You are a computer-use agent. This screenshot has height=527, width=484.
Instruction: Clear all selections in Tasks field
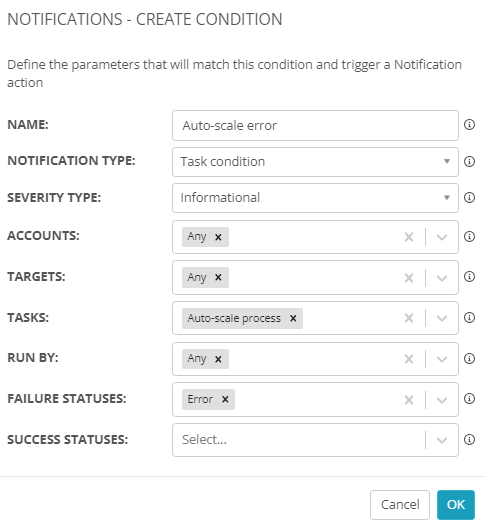coord(409,318)
